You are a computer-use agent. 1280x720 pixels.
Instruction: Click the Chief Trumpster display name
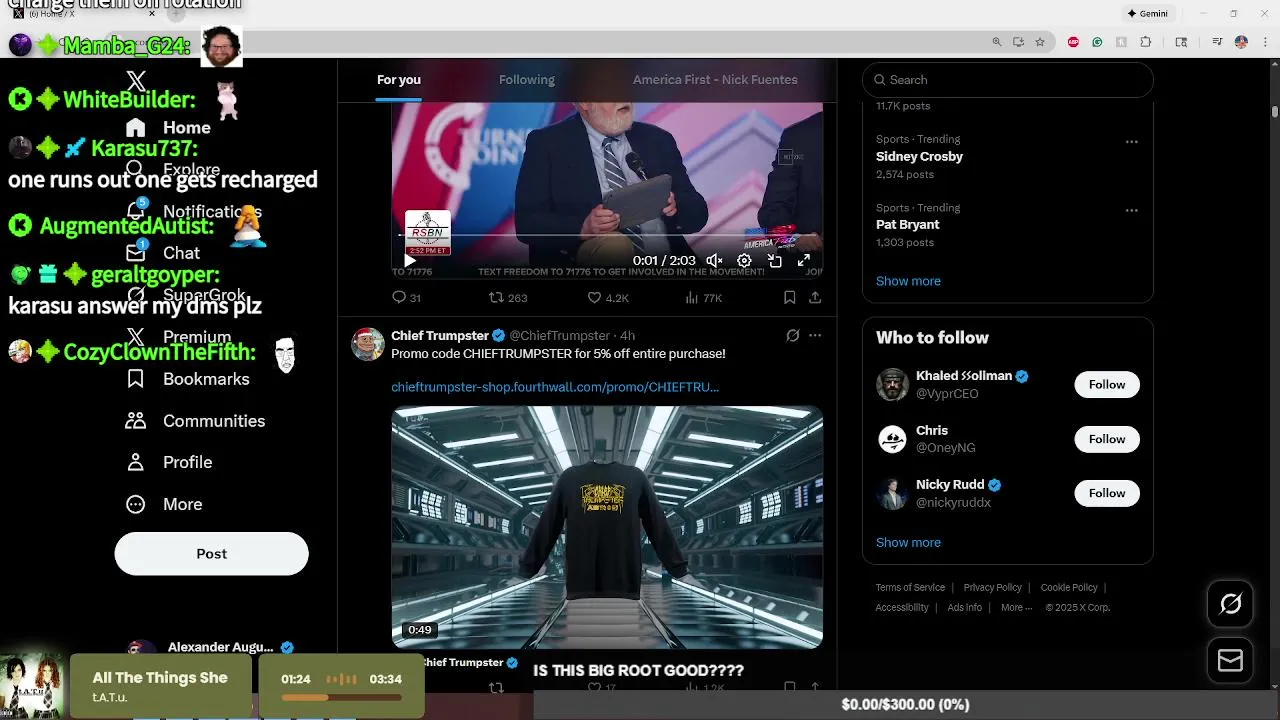pos(440,336)
